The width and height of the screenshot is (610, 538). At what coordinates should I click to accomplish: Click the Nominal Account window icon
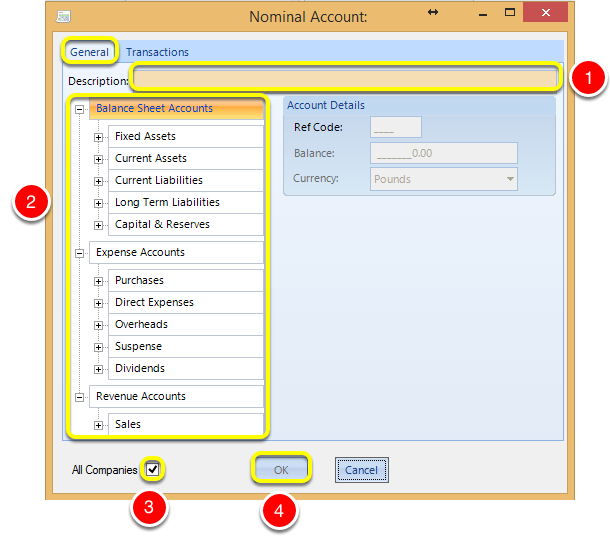(x=63, y=17)
